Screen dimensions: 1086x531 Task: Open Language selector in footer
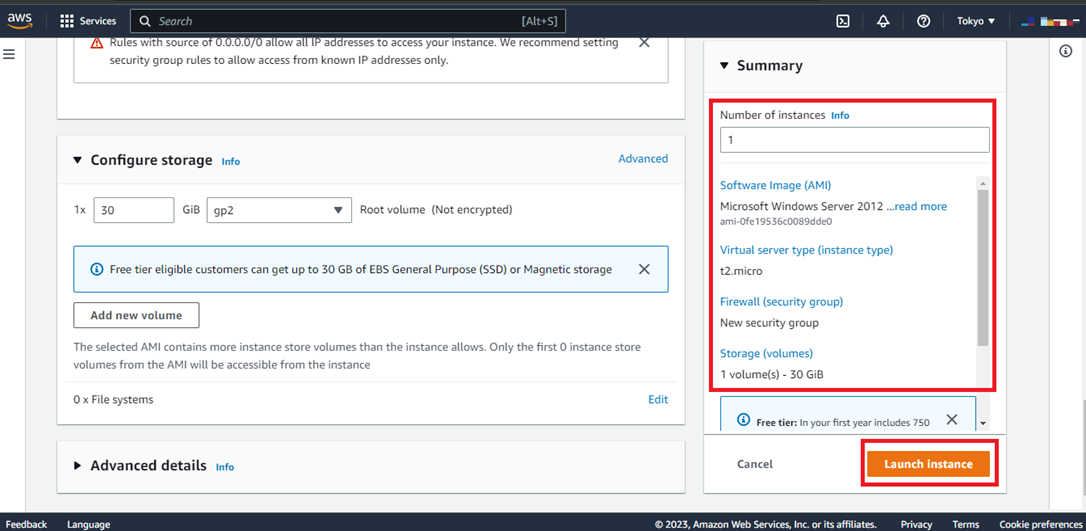[89, 524]
